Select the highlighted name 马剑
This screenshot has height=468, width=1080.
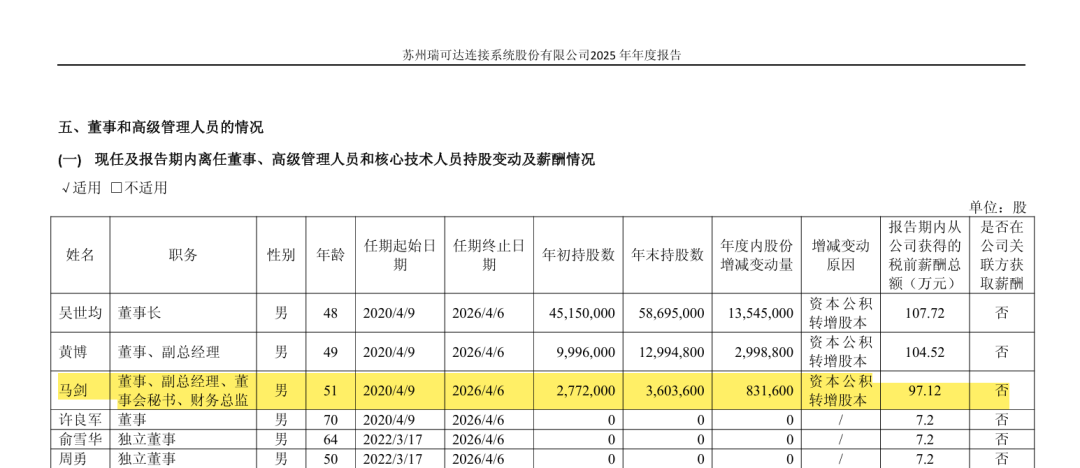(73, 391)
